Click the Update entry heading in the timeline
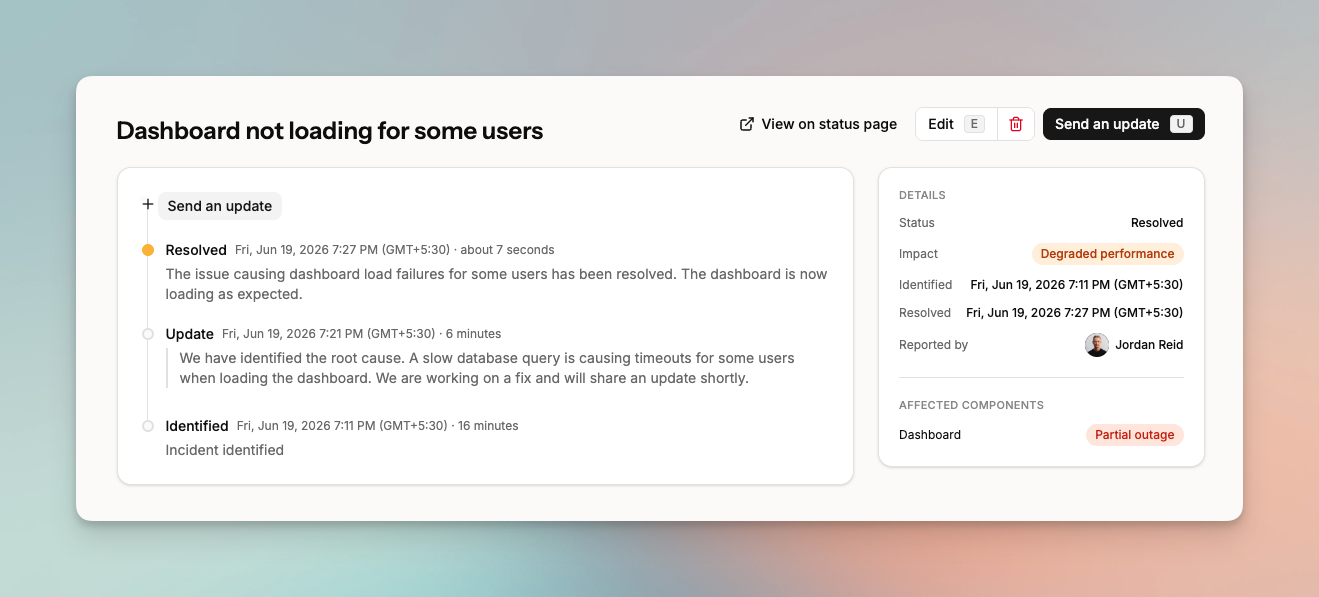 click(190, 334)
